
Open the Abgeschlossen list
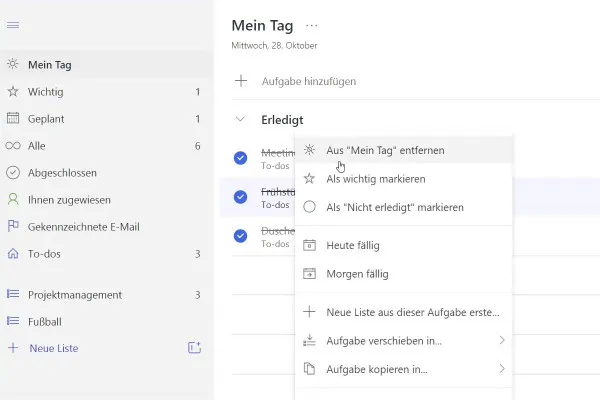[106, 173]
